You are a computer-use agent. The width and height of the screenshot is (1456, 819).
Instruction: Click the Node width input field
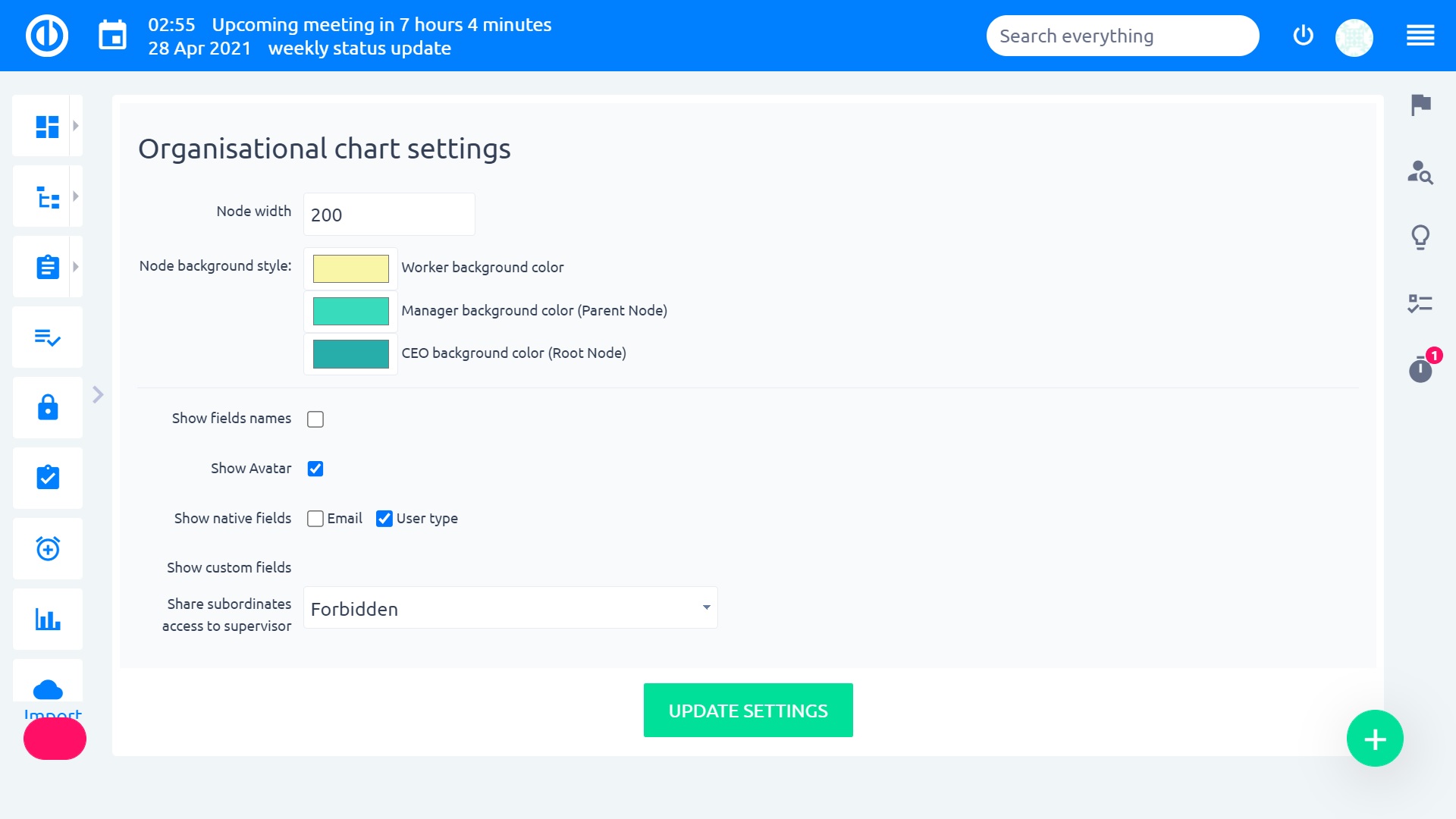389,215
